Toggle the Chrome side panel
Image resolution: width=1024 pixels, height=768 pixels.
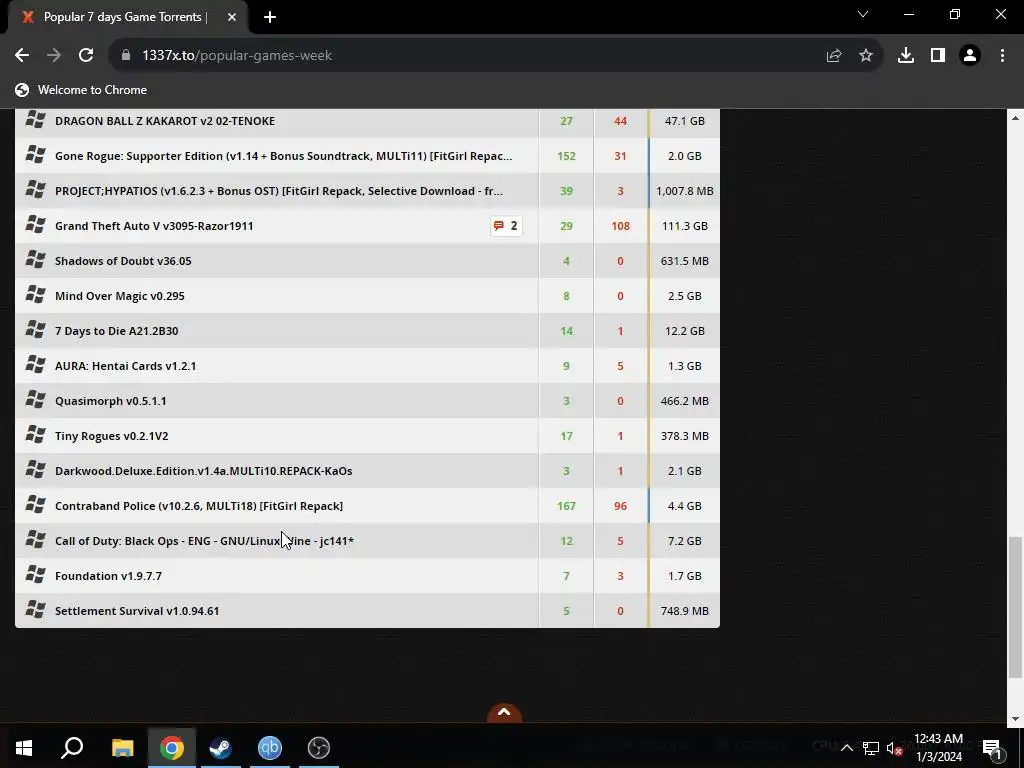coord(938,56)
